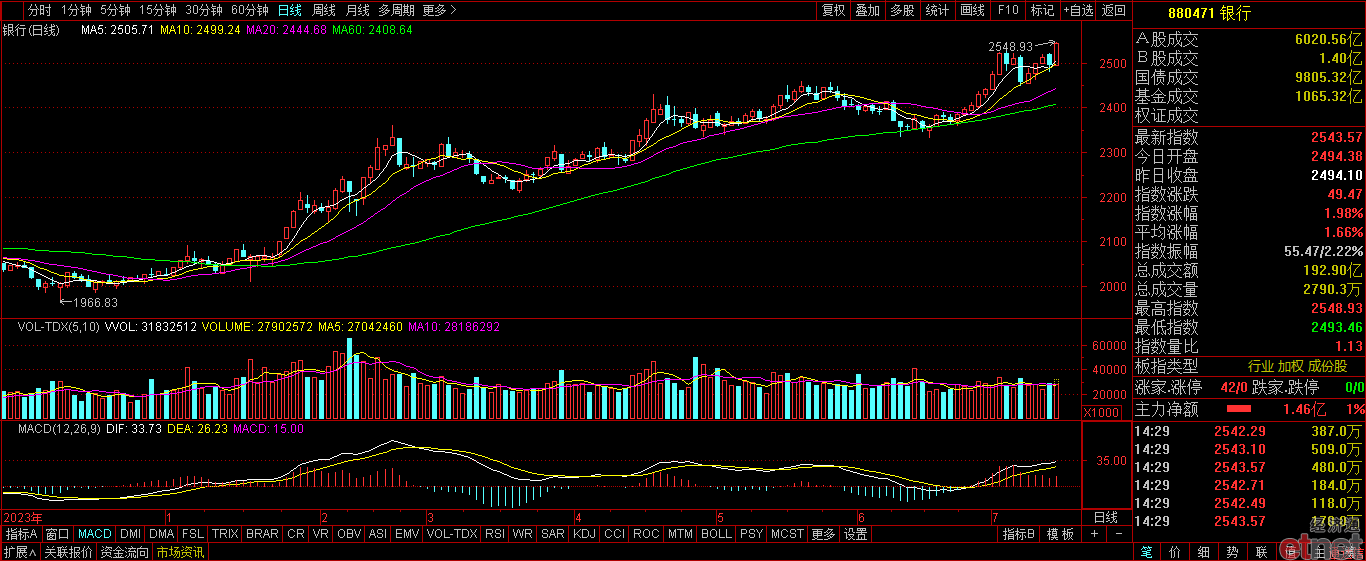Select the 细 detail tab

coord(1204,552)
